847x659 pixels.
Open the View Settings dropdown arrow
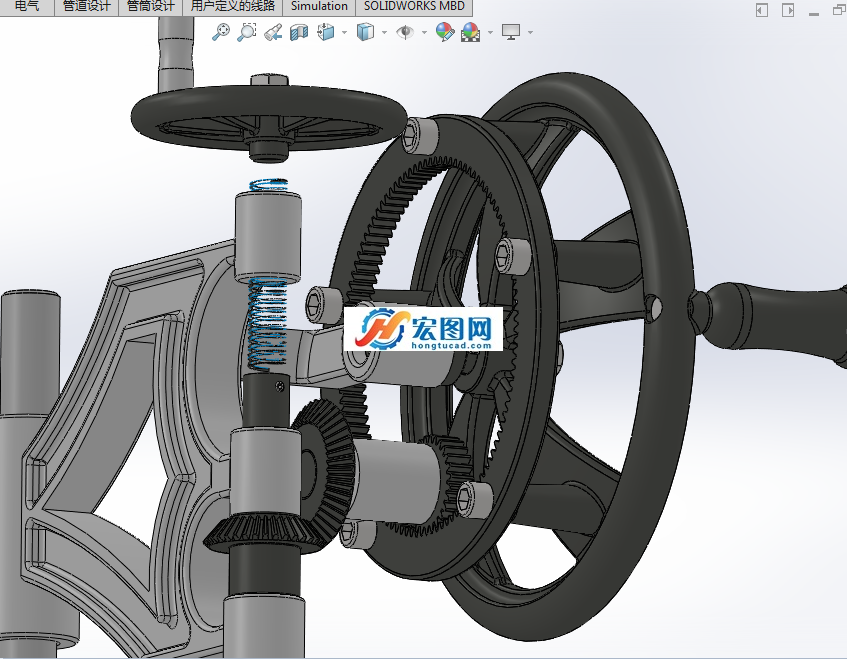tap(530, 32)
